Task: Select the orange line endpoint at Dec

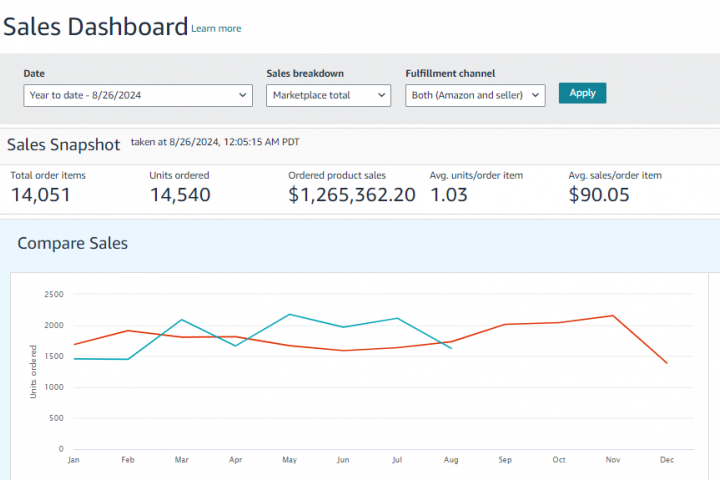Action: tap(666, 363)
